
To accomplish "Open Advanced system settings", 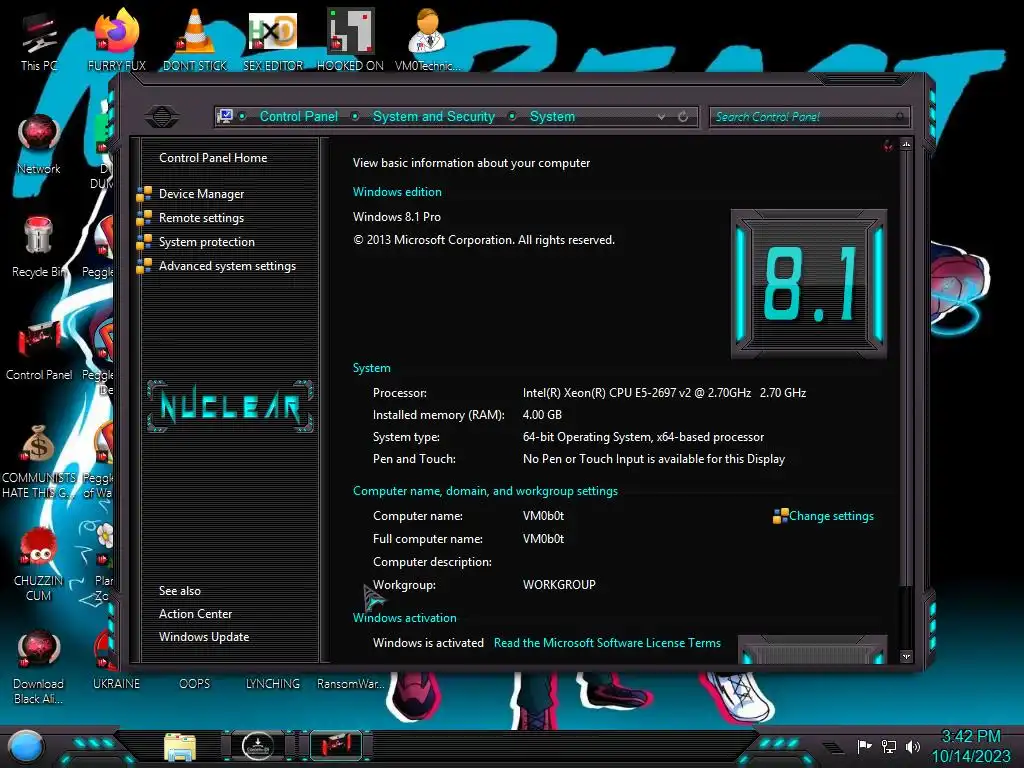I will [227, 266].
